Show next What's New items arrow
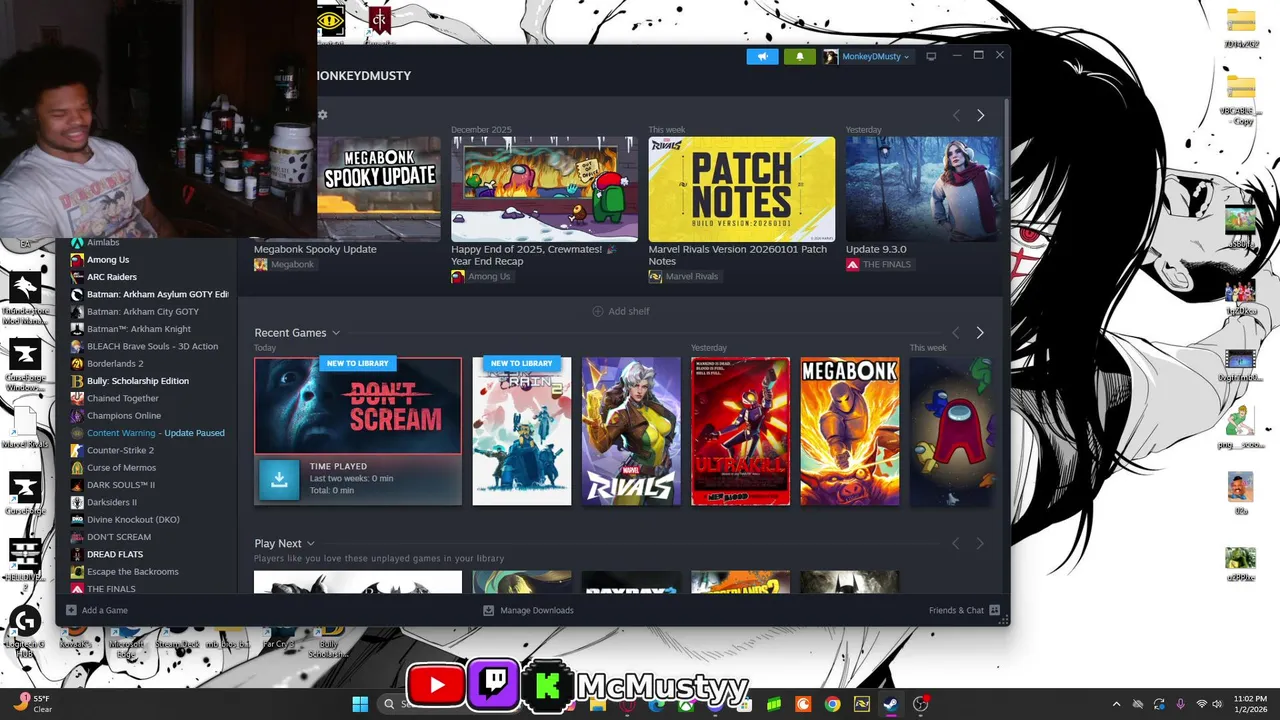The image size is (1280, 720). pyautogui.click(x=980, y=115)
